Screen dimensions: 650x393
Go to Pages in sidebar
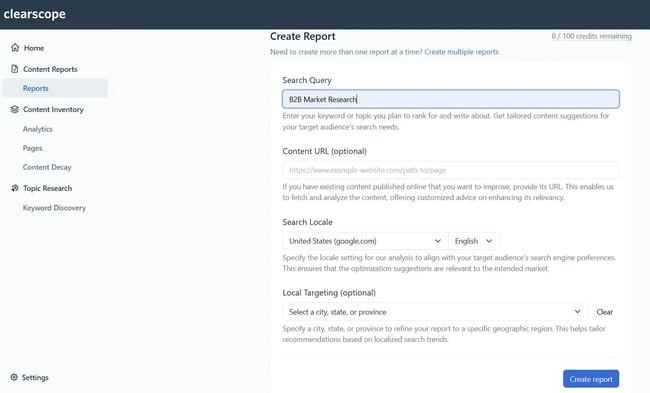coord(32,148)
